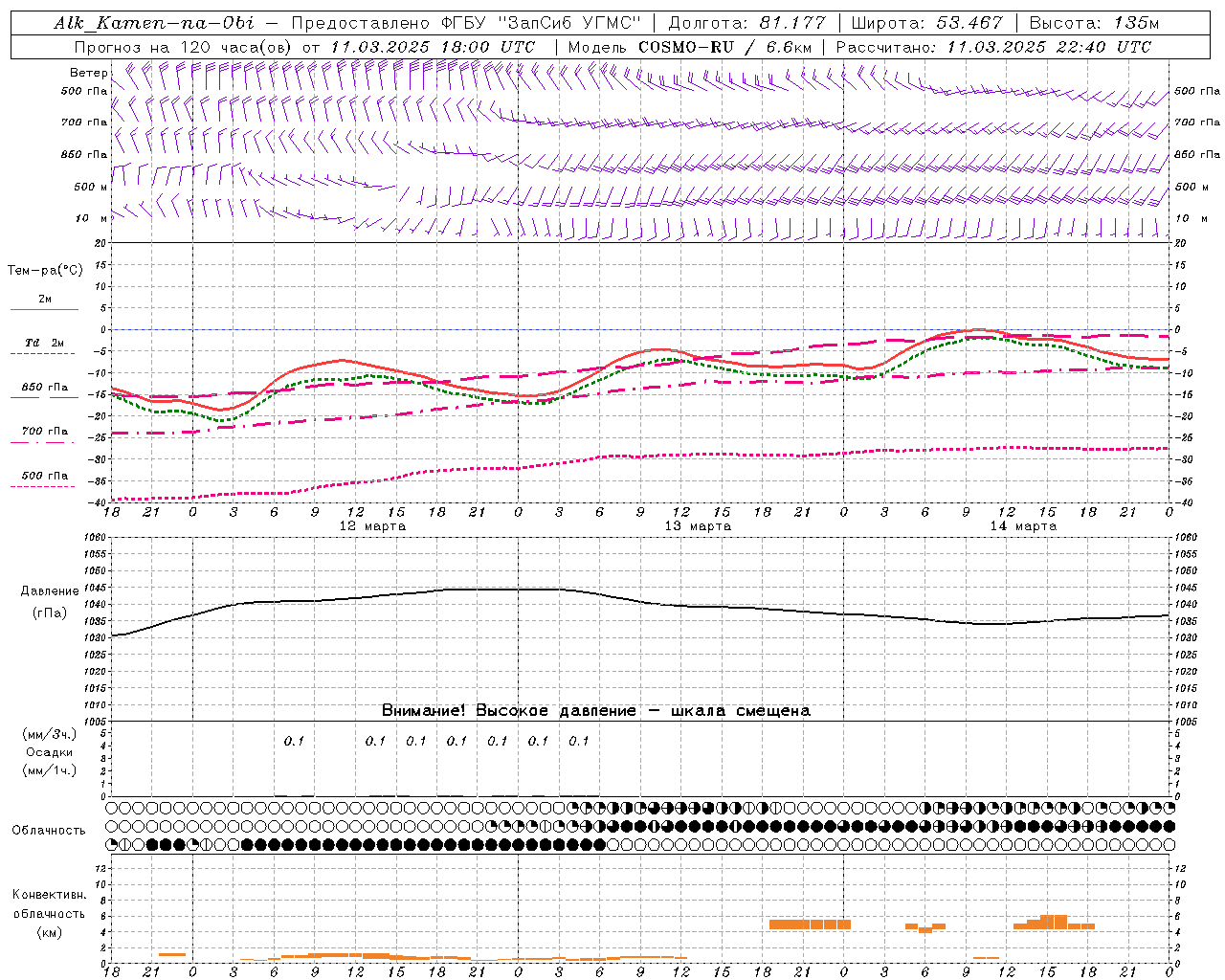Click the Осадки precipitation label

tap(50, 752)
